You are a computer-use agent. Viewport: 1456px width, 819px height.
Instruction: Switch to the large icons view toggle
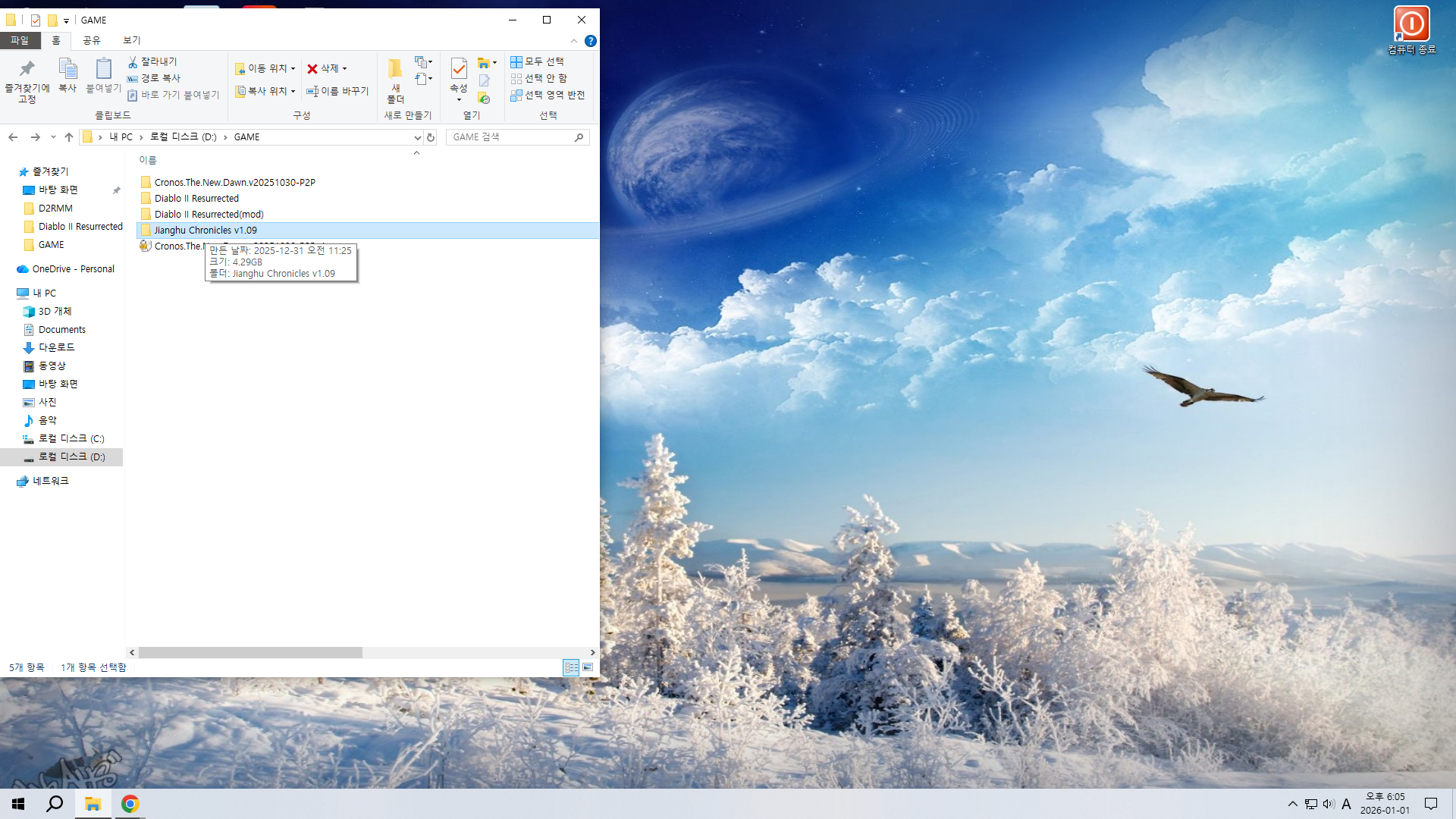(588, 667)
